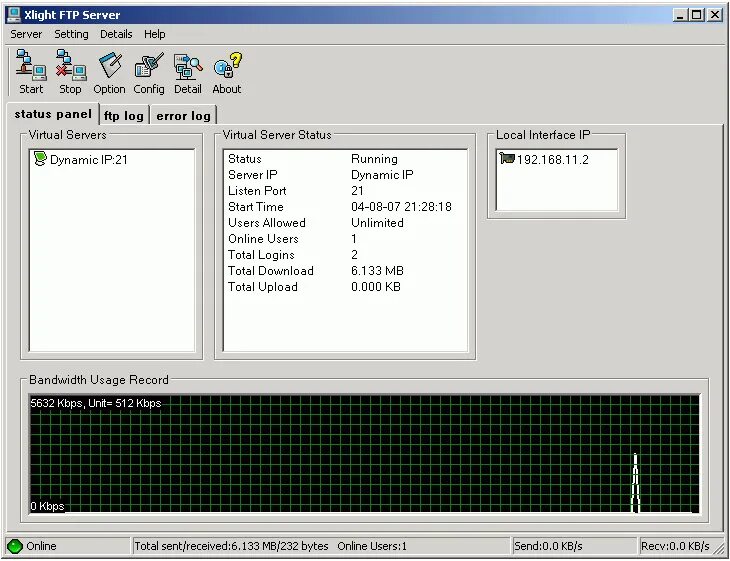Open the Details menu

[116, 34]
